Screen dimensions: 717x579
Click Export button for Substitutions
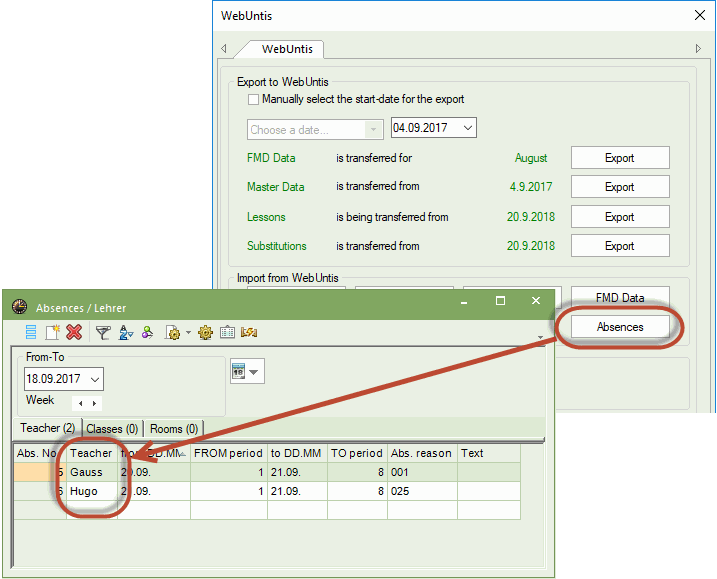(x=620, y=246)
